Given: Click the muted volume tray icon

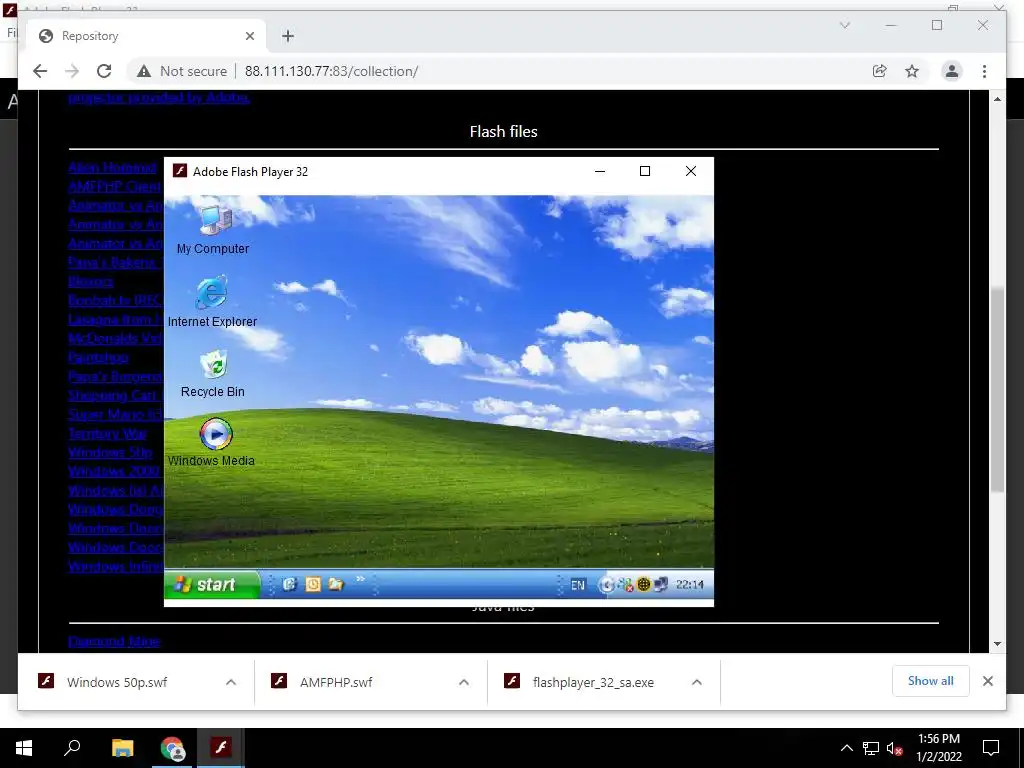Looking at the screenshot, I should [895, 748].
